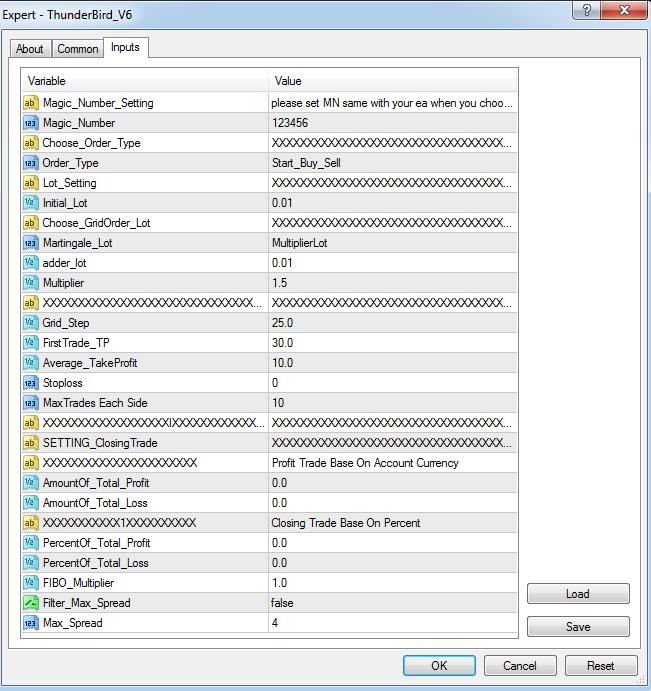The width and height of the screenshot is (651, 691).
Task: Click the Cancel button
Action: 520,665
